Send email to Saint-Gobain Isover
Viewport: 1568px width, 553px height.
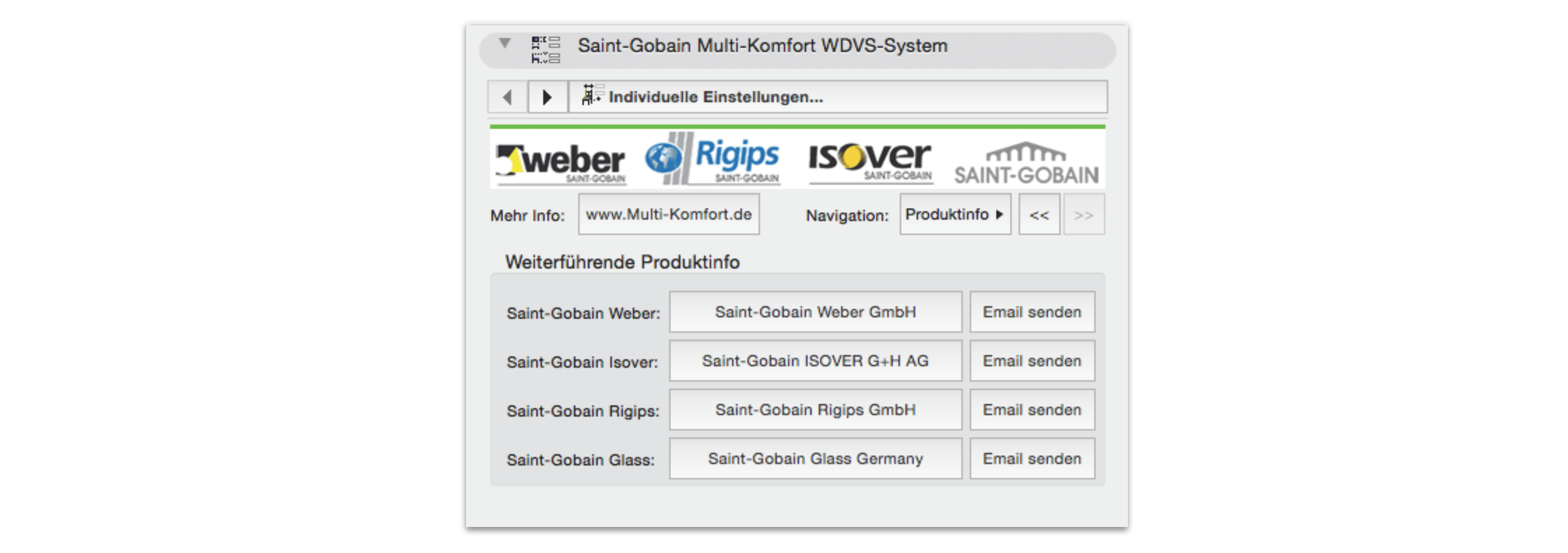point(1032,361)
